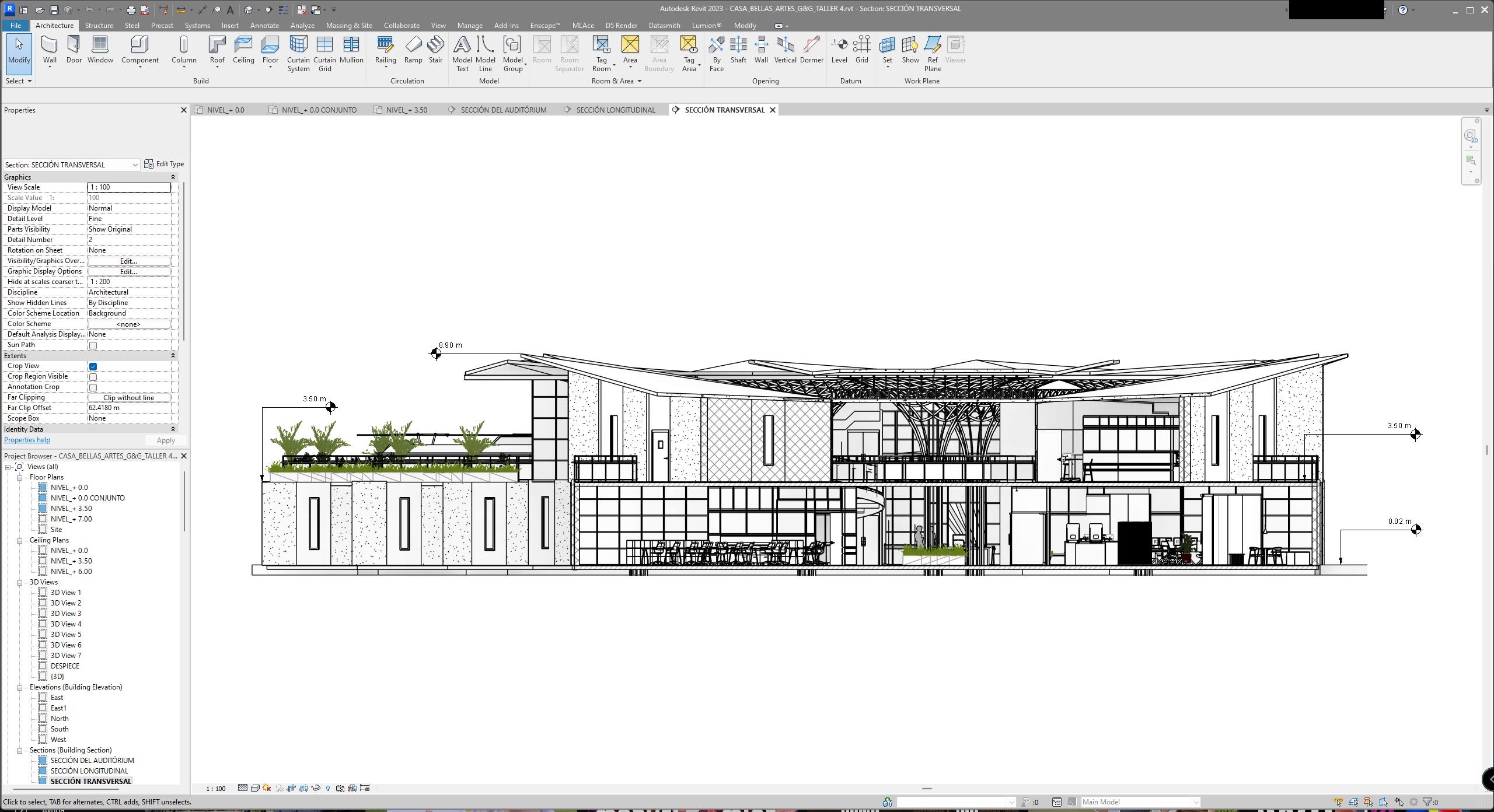Viewport: 1494px width, 812px height.
Task: Collapse the Floor Plans tree node
Action: [x=19, y=477]
